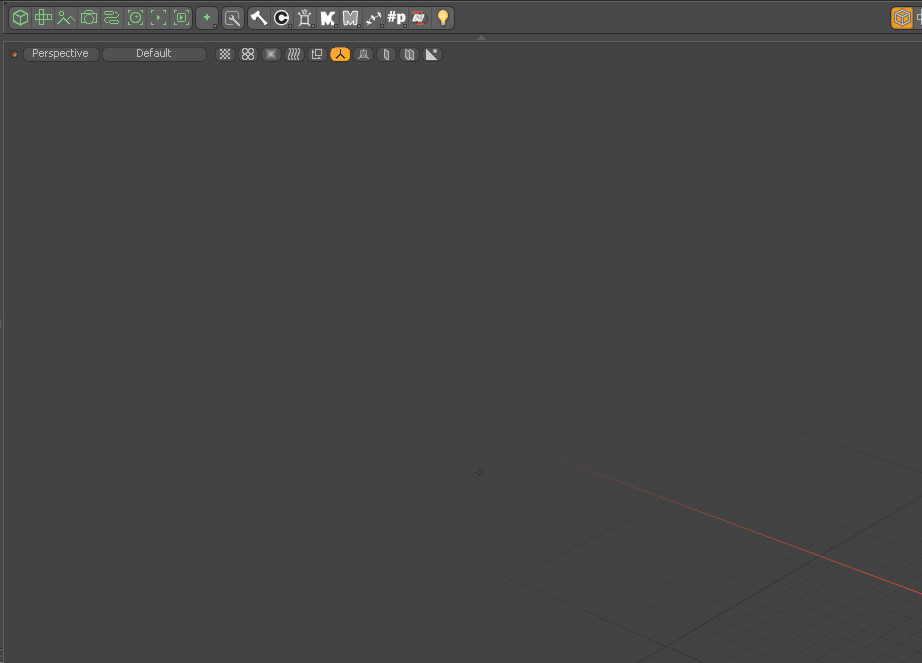The image size is (922, 663).
Task: Click the stitched line kit icon
Action: coord(373,18)
